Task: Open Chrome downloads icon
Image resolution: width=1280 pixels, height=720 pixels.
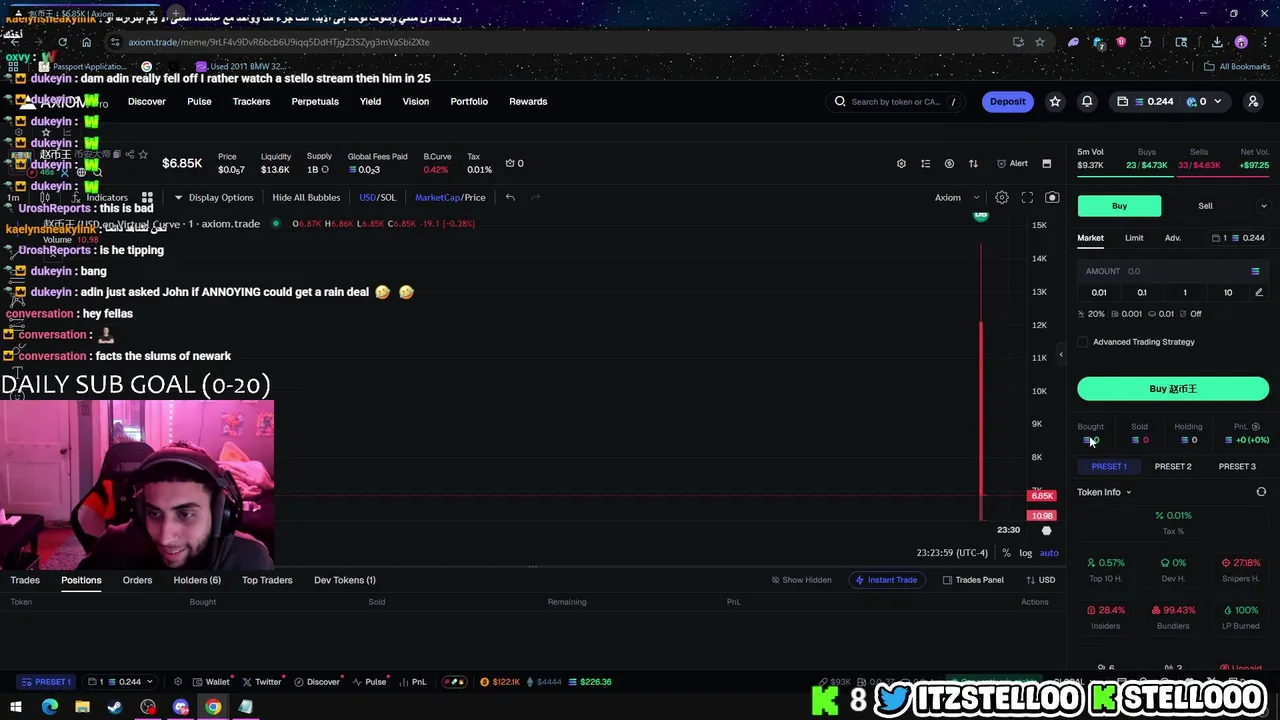Action: tap(1217, 42)
